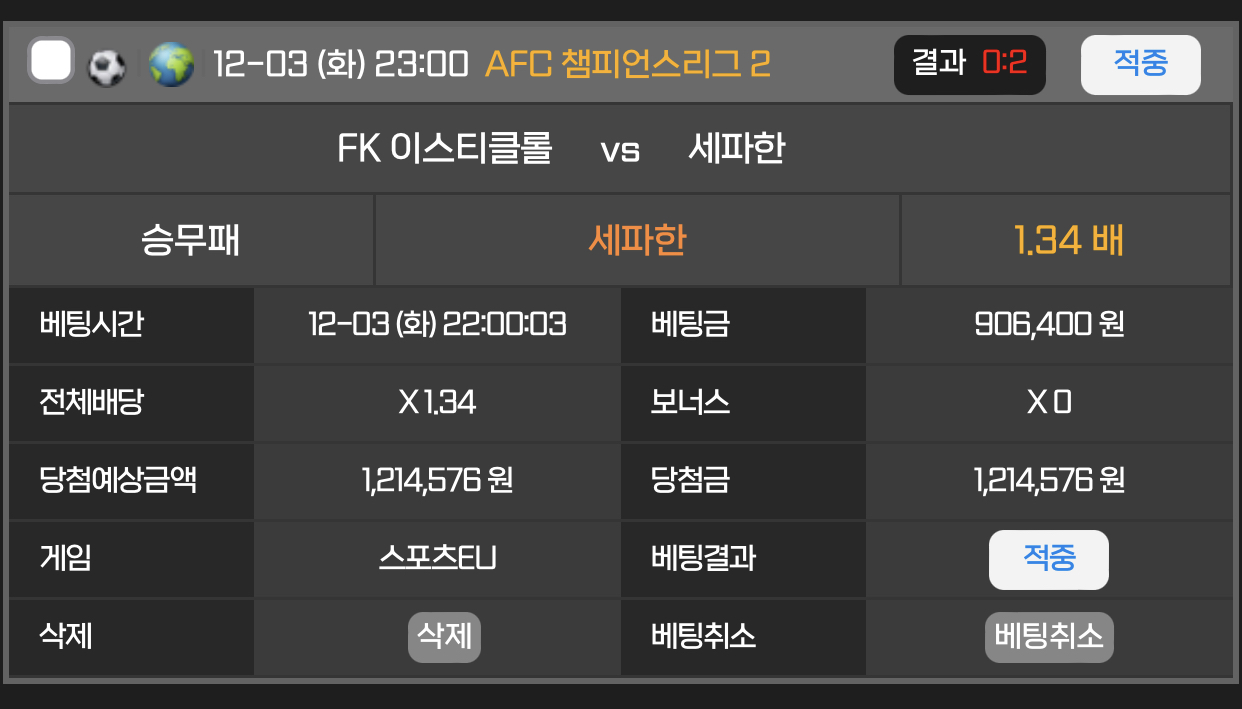This screenshot has height=709, width=1242.
Task: Tick the checkbox beside the soccer ball
Action: point(51,62)
